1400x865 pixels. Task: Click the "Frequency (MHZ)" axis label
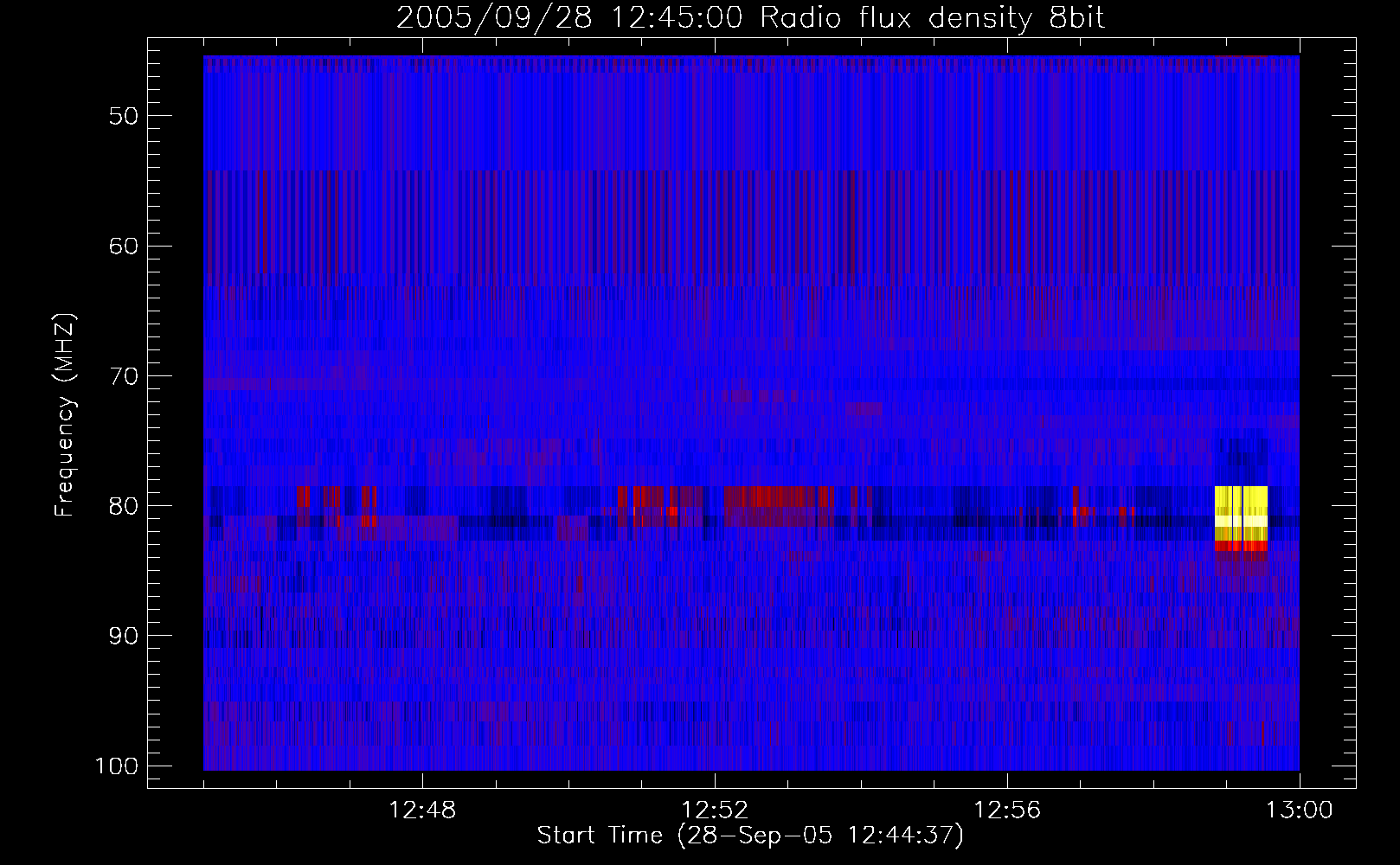tap(64, 415)
